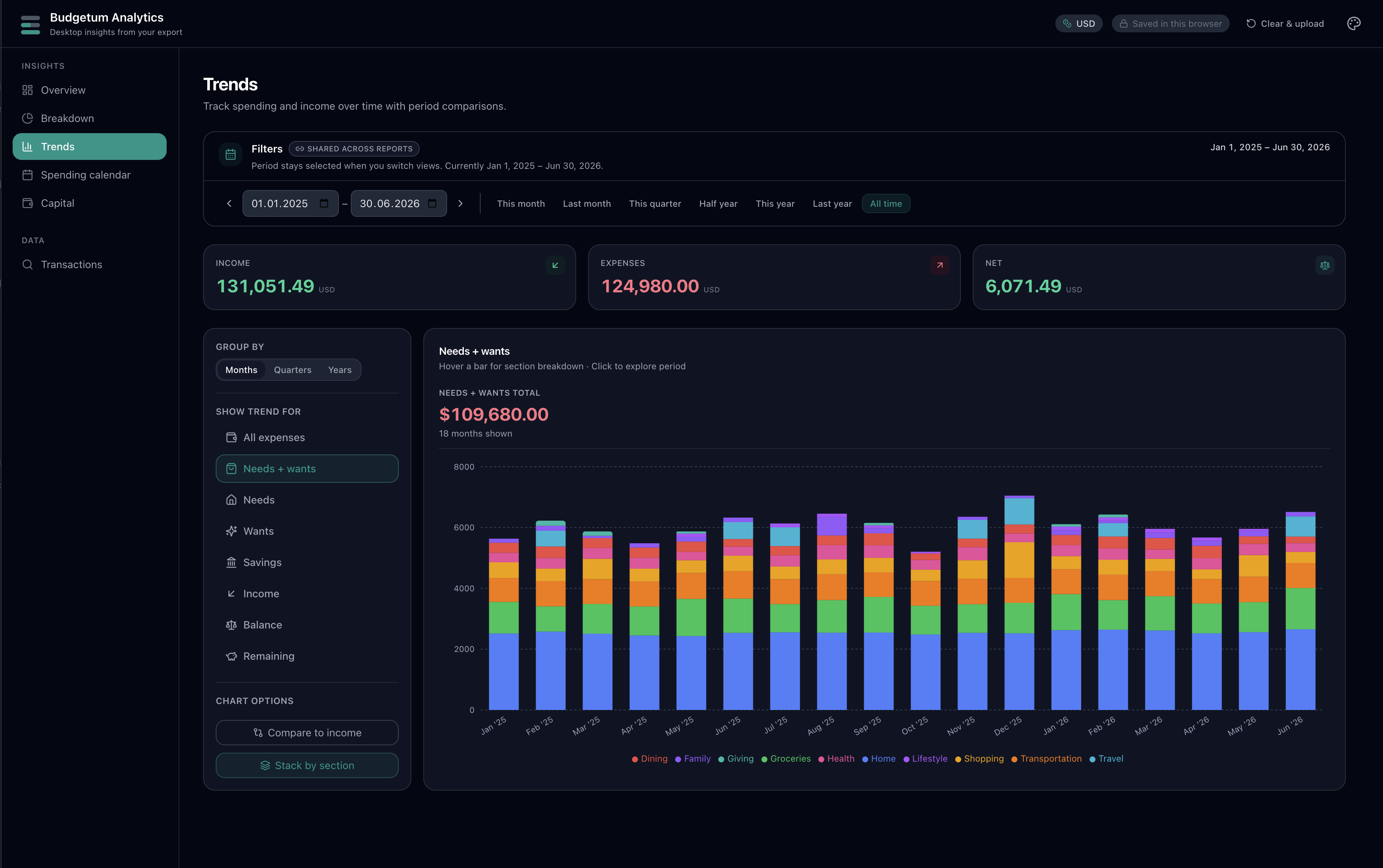Screen dimensions: 1383x868
Task: Apply the This year period preset
Action: 775,203
